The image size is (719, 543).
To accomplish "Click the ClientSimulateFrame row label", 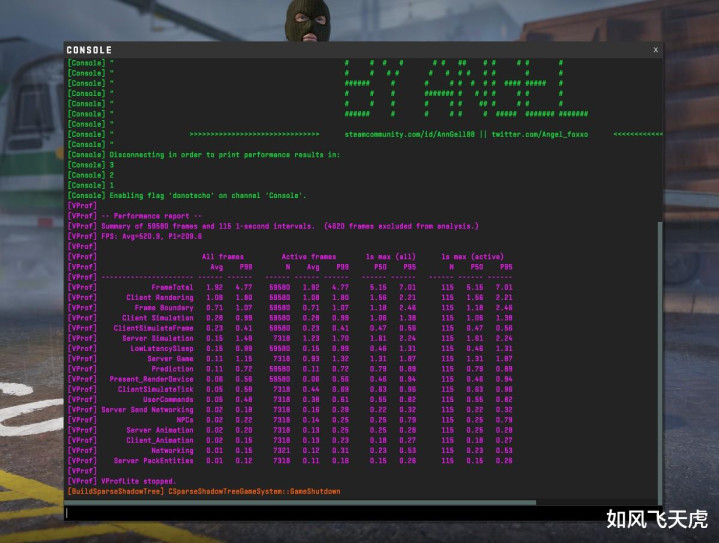I will click(x=153, y=328).
